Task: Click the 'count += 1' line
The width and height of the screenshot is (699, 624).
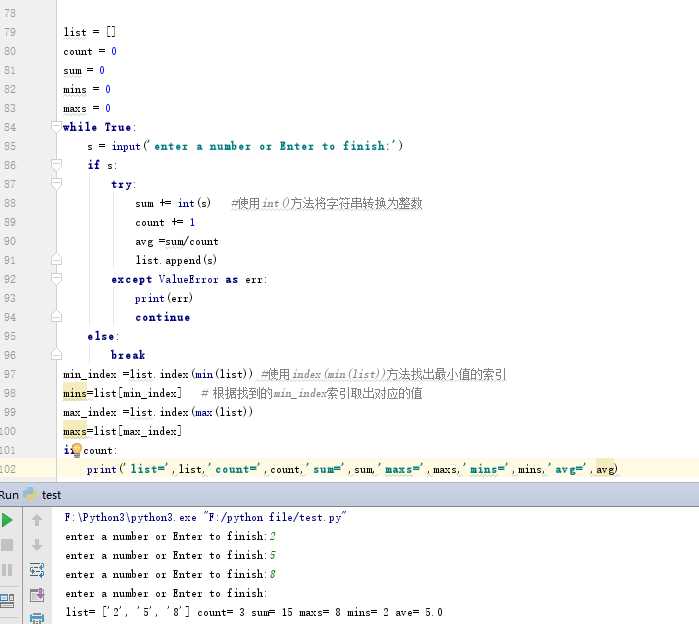Action: (165, 222)
